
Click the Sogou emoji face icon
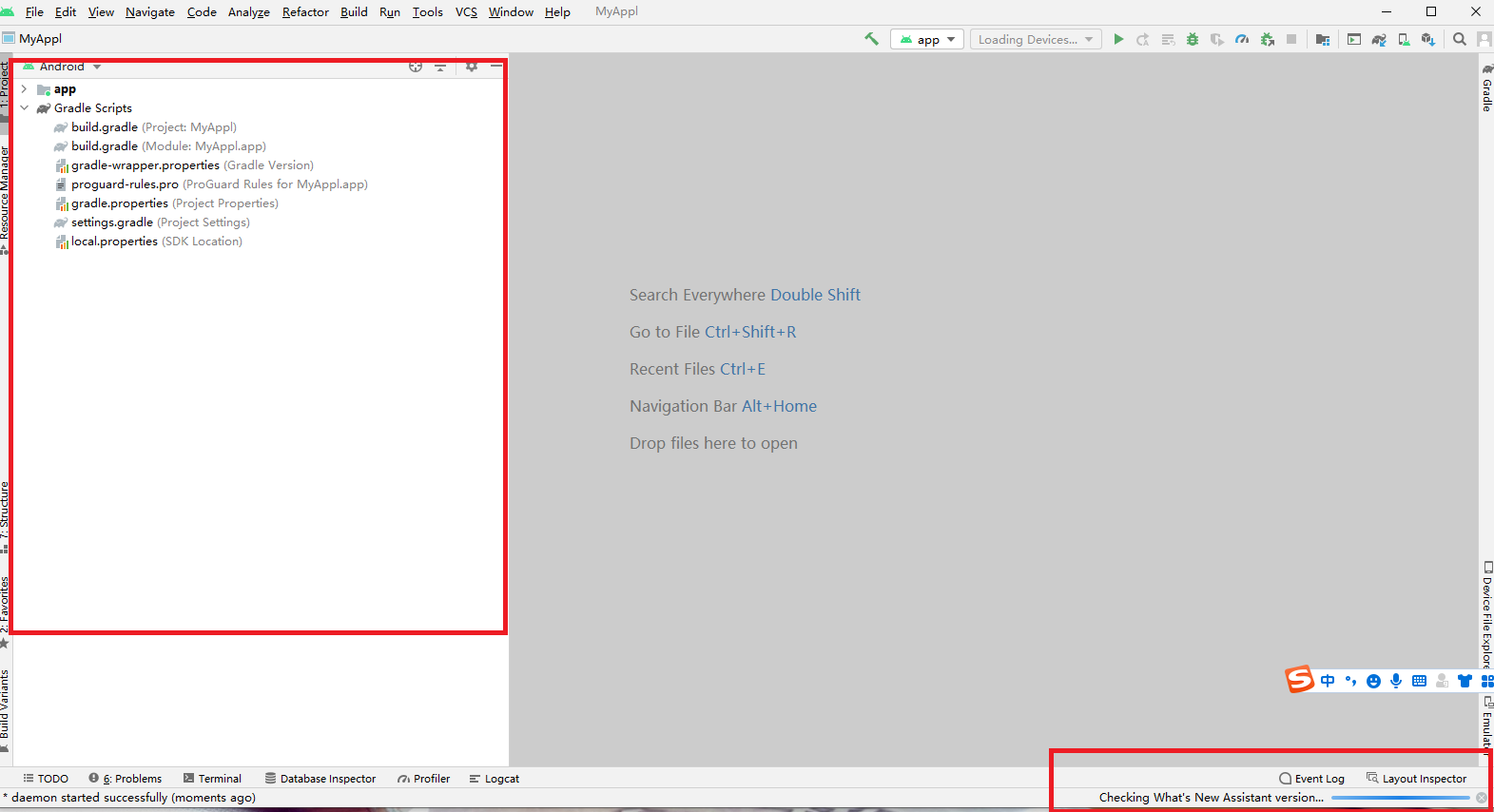tap(1373, 681)
